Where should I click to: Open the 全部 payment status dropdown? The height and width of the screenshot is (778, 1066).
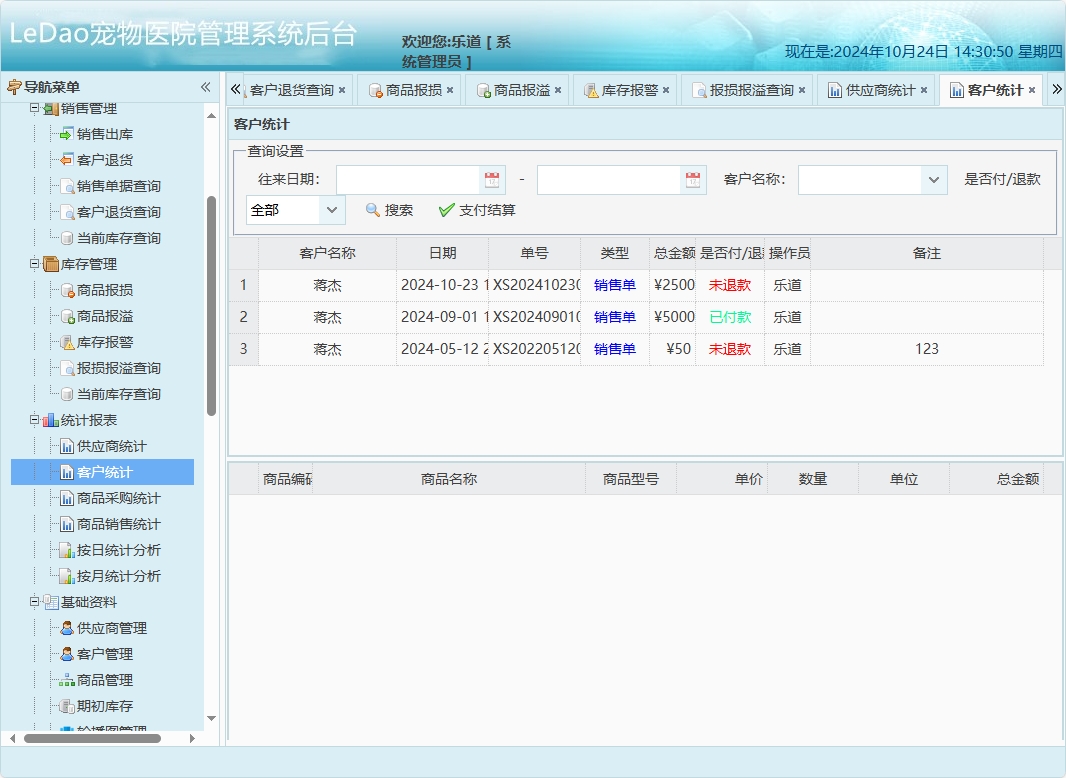(x=331, y=211)
